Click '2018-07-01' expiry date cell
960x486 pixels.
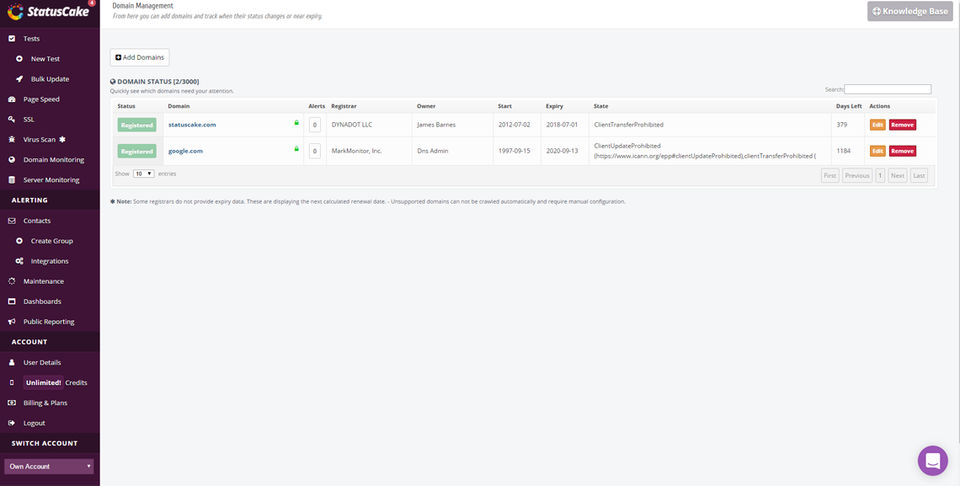(x=562, y=125)
